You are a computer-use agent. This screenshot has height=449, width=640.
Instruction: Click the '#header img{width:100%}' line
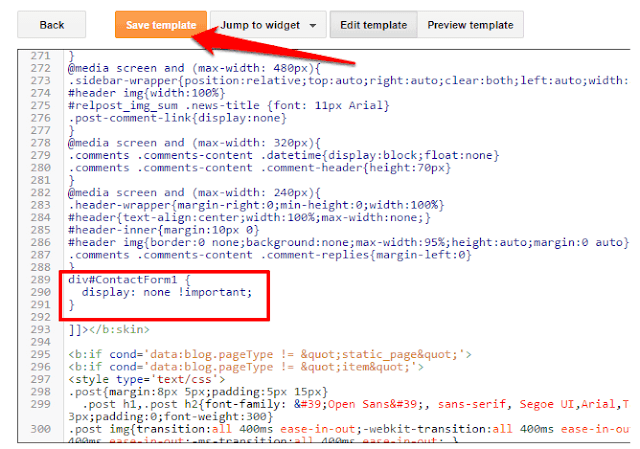pos(147,93)
